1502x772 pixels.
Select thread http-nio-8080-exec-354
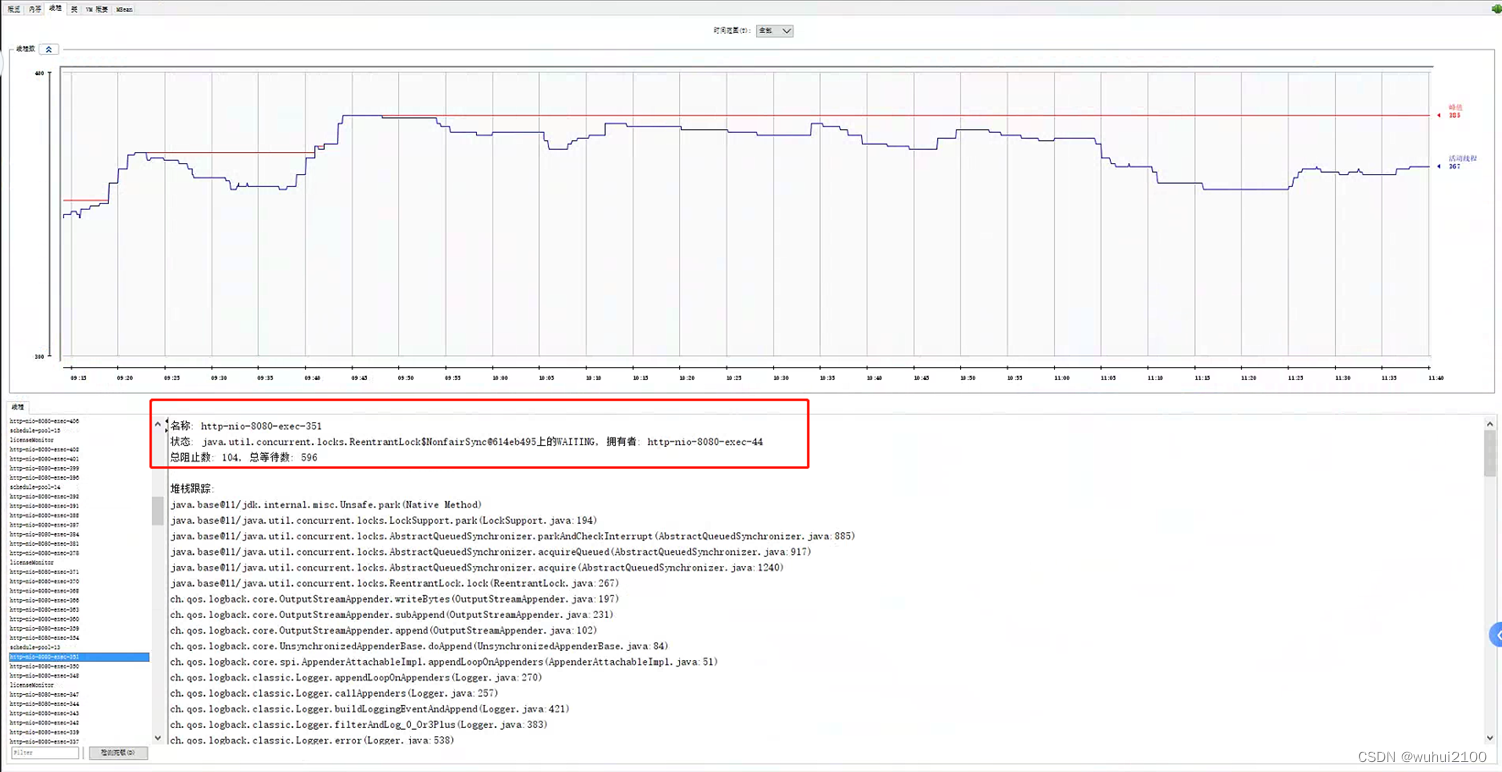[x=44, y=638]
